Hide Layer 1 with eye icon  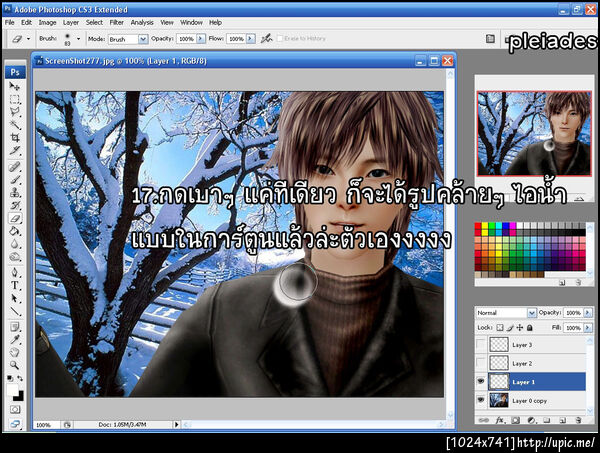click(x=481, y=381)
